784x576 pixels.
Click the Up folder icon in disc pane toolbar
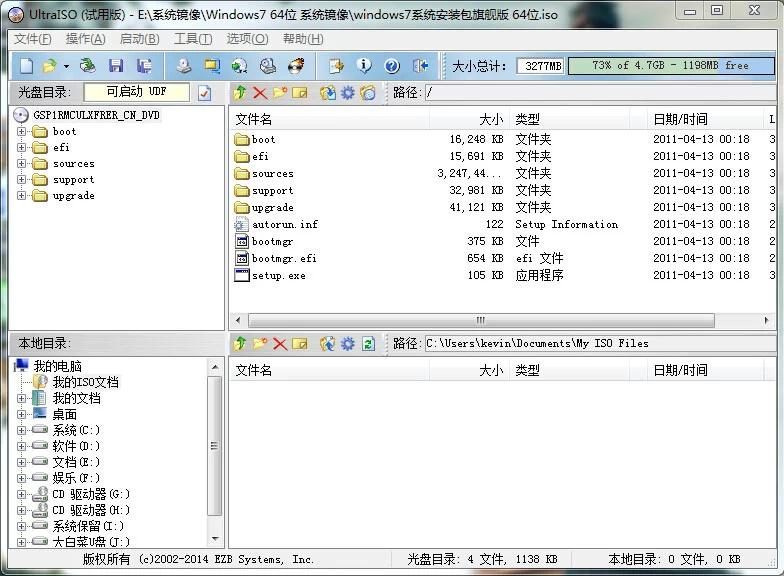(x=240, y=92)
